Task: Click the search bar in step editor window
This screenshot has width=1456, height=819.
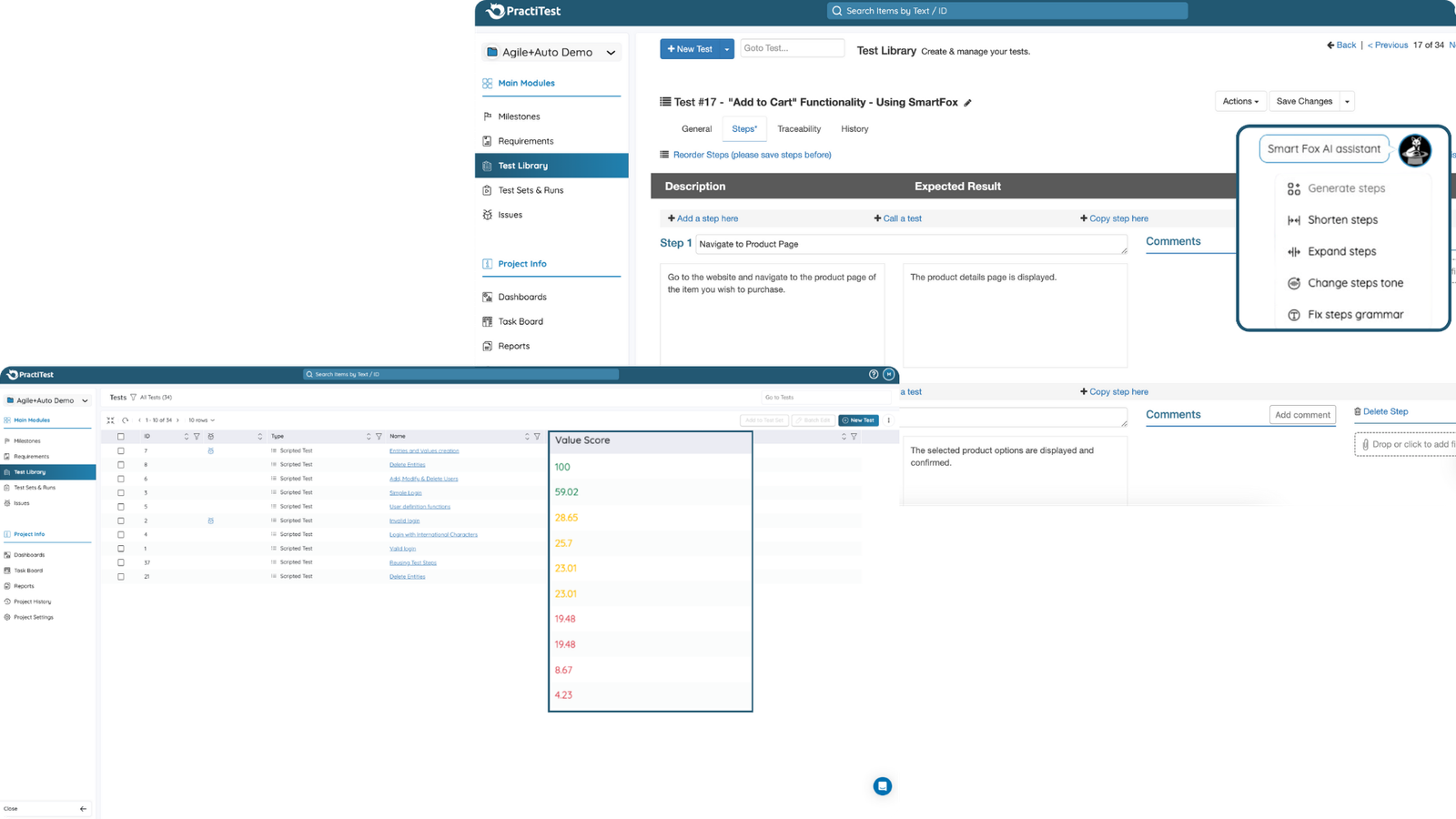Action: 1007,11
